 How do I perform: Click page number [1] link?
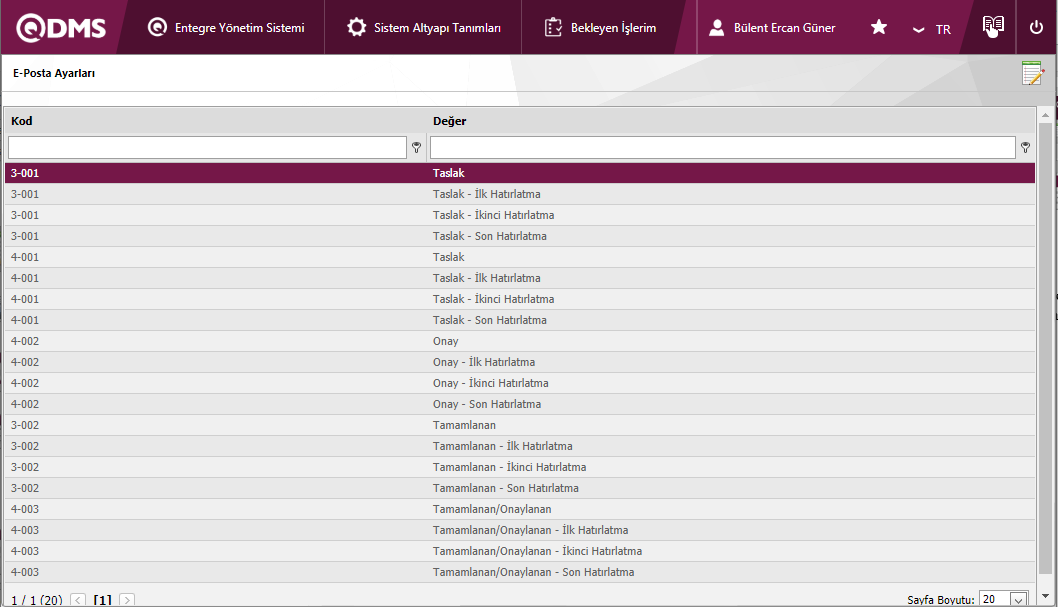103,600
